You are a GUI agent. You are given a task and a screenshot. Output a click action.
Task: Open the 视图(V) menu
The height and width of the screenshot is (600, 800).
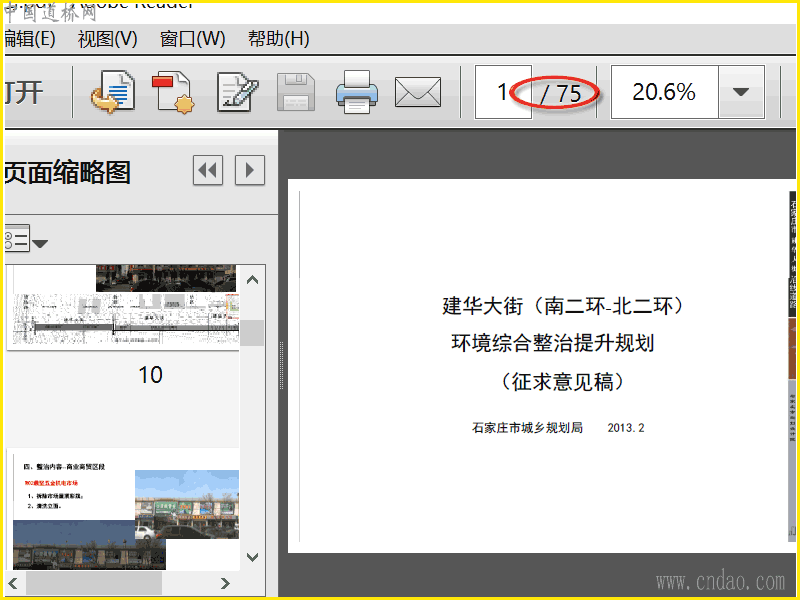[108, 39]
